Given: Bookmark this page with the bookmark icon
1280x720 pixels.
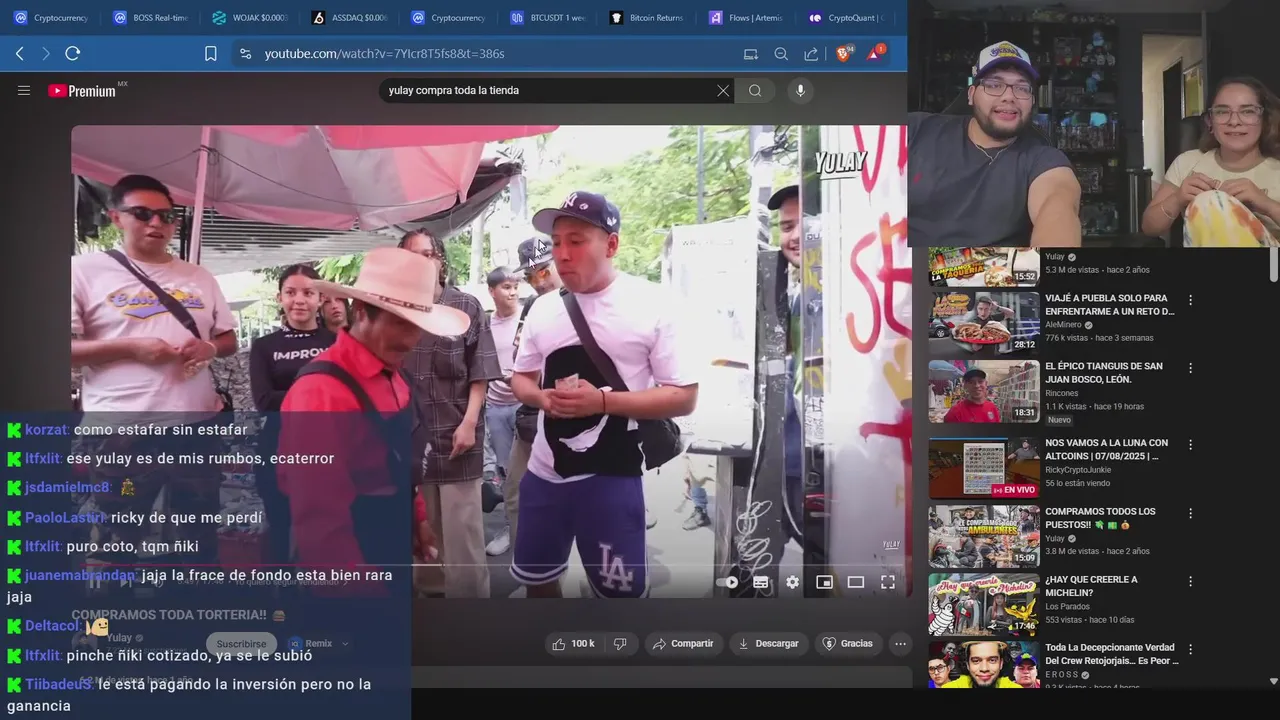Looking at the screenshot, I should point(210,54).
